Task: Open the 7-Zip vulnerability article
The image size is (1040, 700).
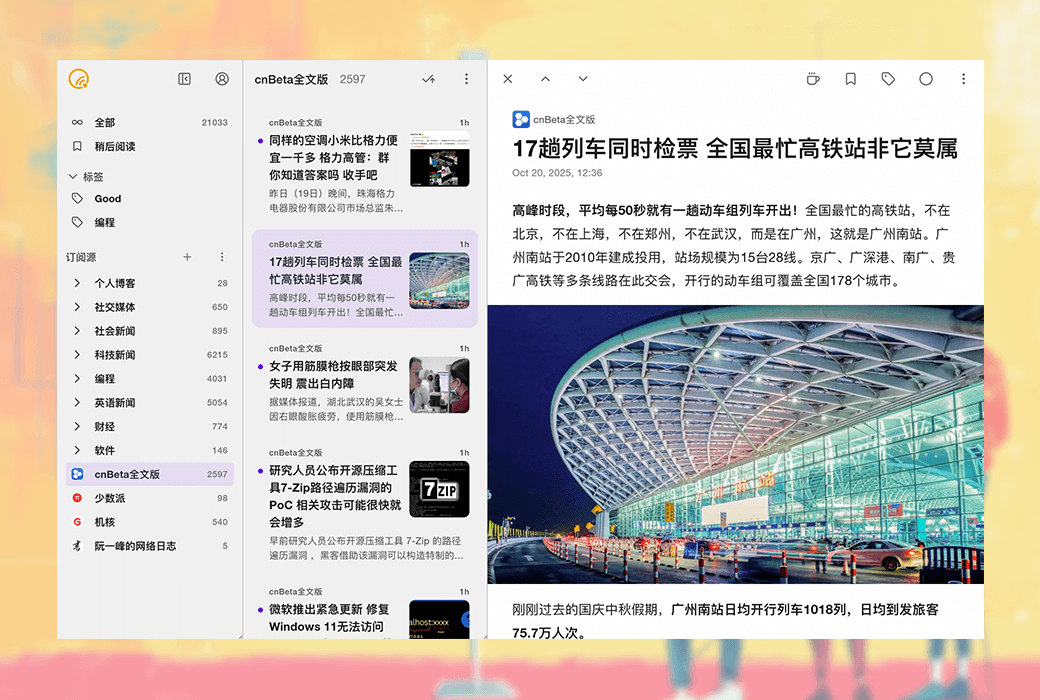Action: 334,494
